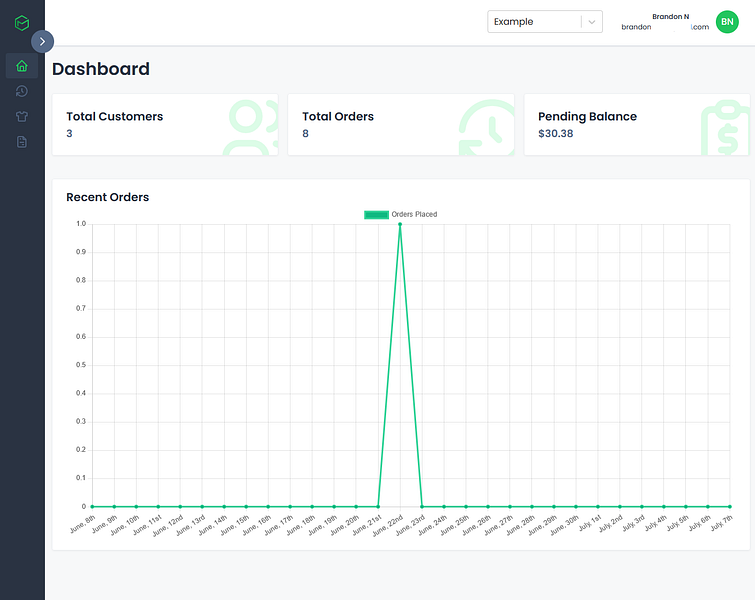The image size is (755, 600).
Task: Open the order history clock icon
Action: (22, 91)
